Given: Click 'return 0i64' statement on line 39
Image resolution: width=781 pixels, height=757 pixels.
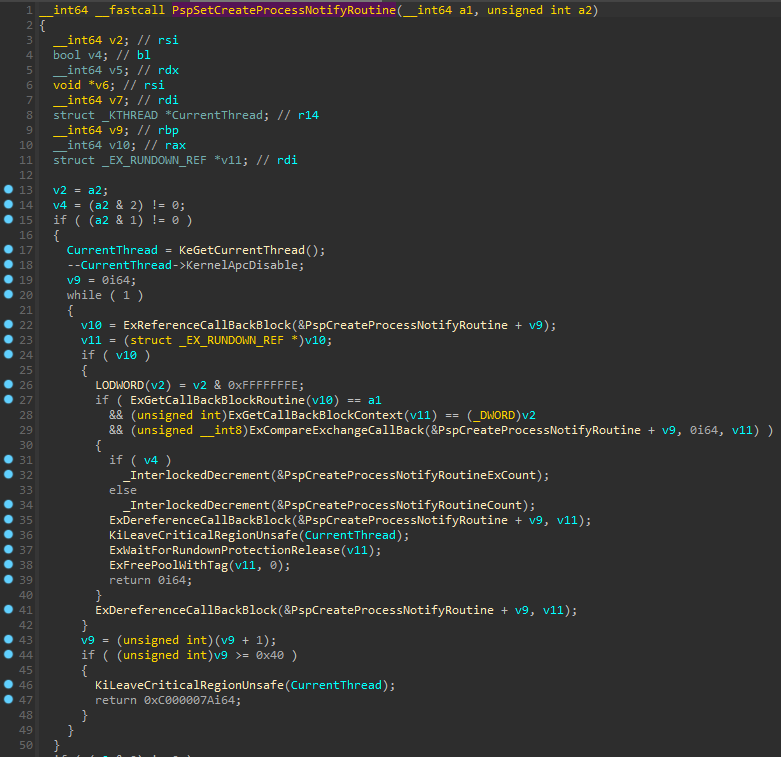Looking at the screenshot, I should [150, 580].
